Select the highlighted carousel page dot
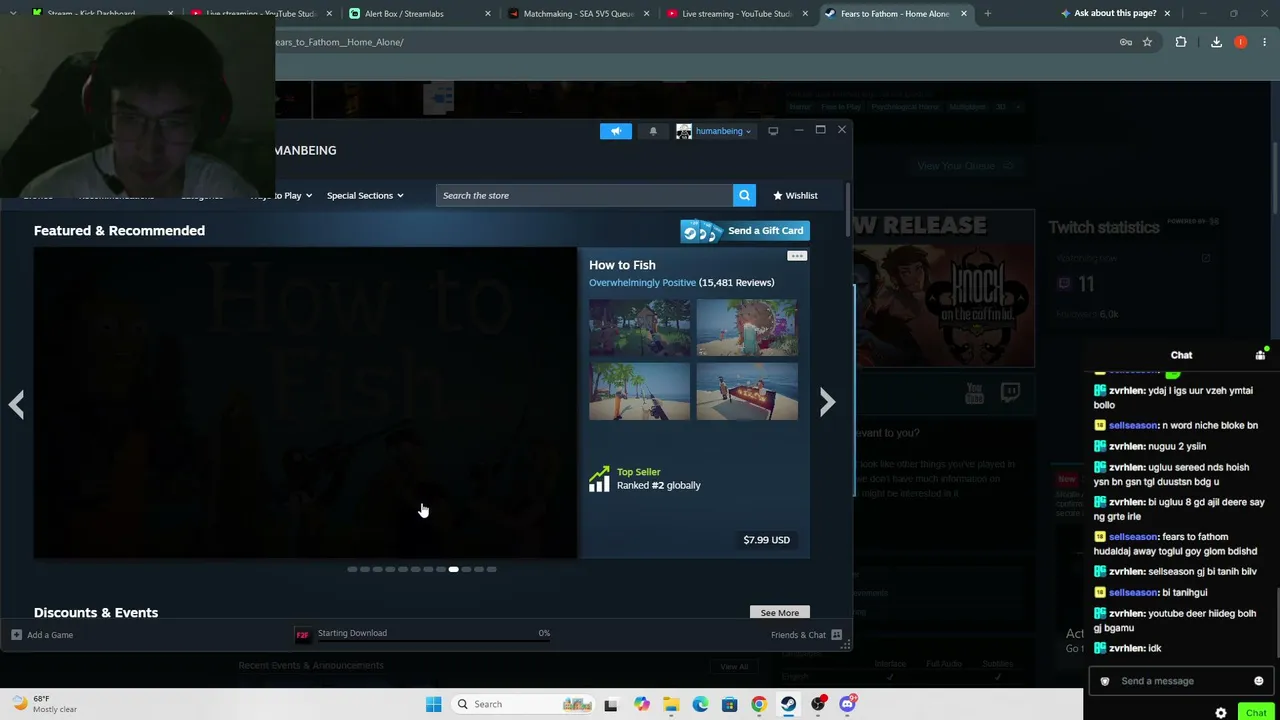1280x720 pixels. coord(454,569)
